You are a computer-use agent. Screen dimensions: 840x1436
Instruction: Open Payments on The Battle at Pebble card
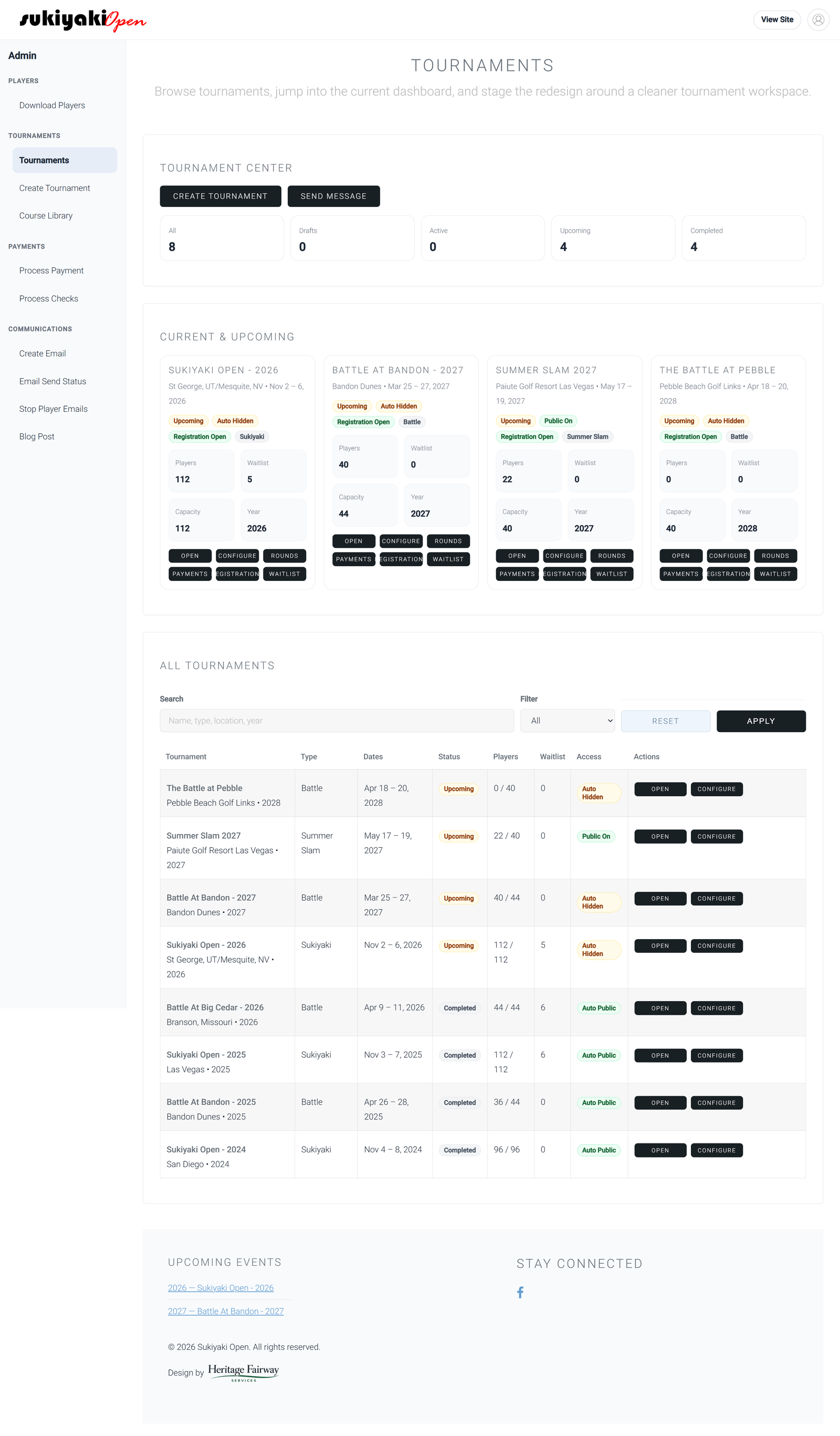click(680, 574)
